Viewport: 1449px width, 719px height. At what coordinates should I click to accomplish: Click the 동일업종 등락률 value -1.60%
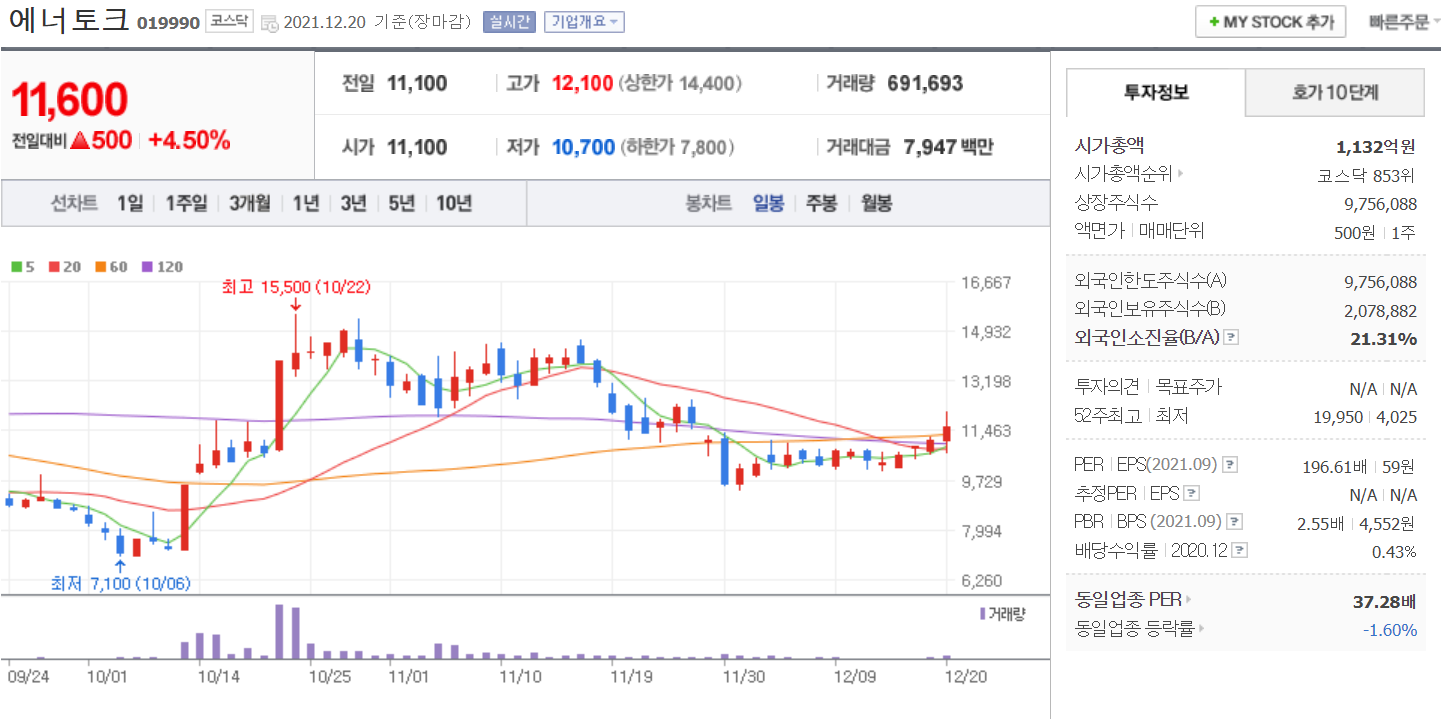coord(1390,630)
